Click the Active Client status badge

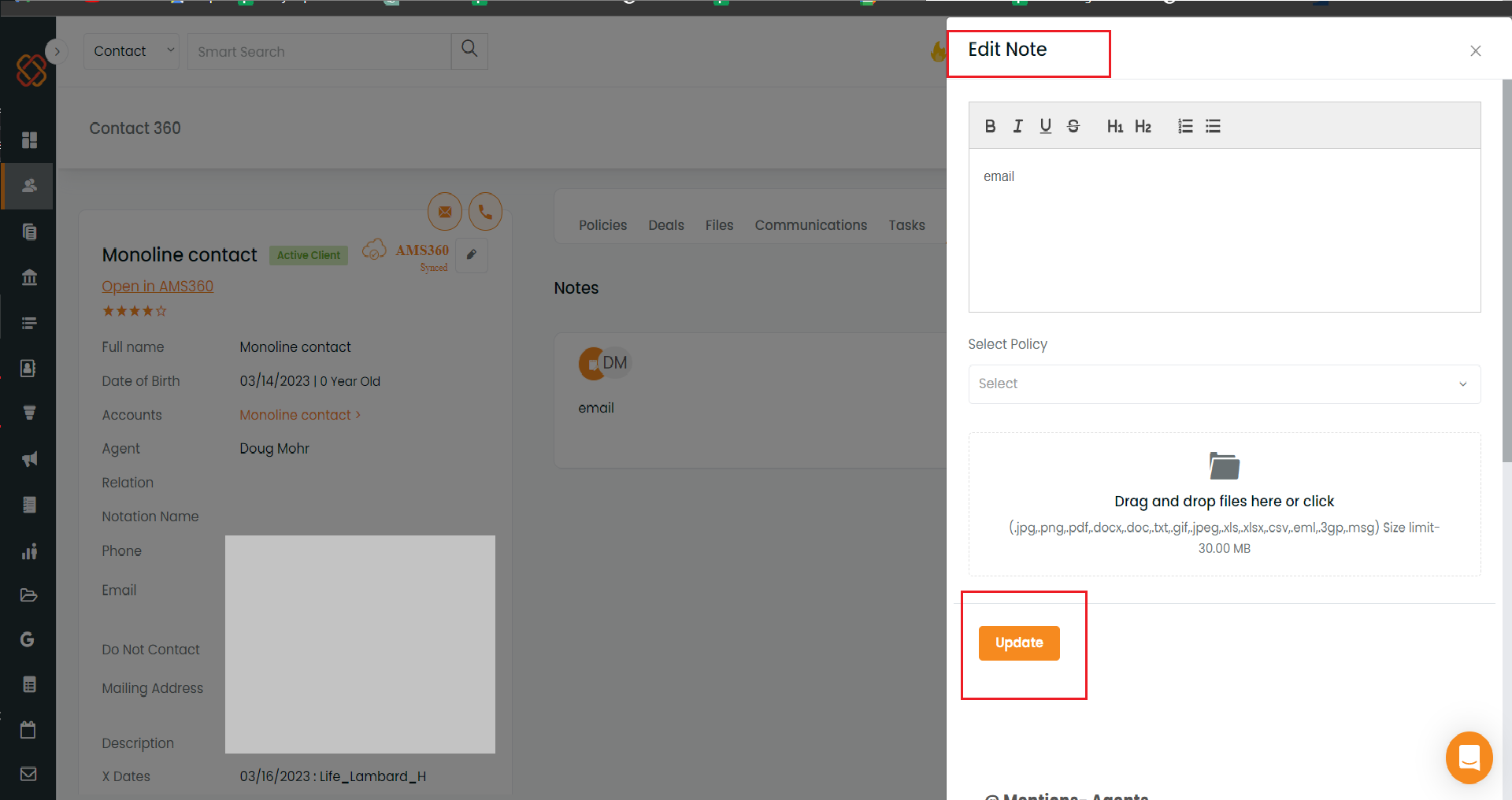[309, 255]
